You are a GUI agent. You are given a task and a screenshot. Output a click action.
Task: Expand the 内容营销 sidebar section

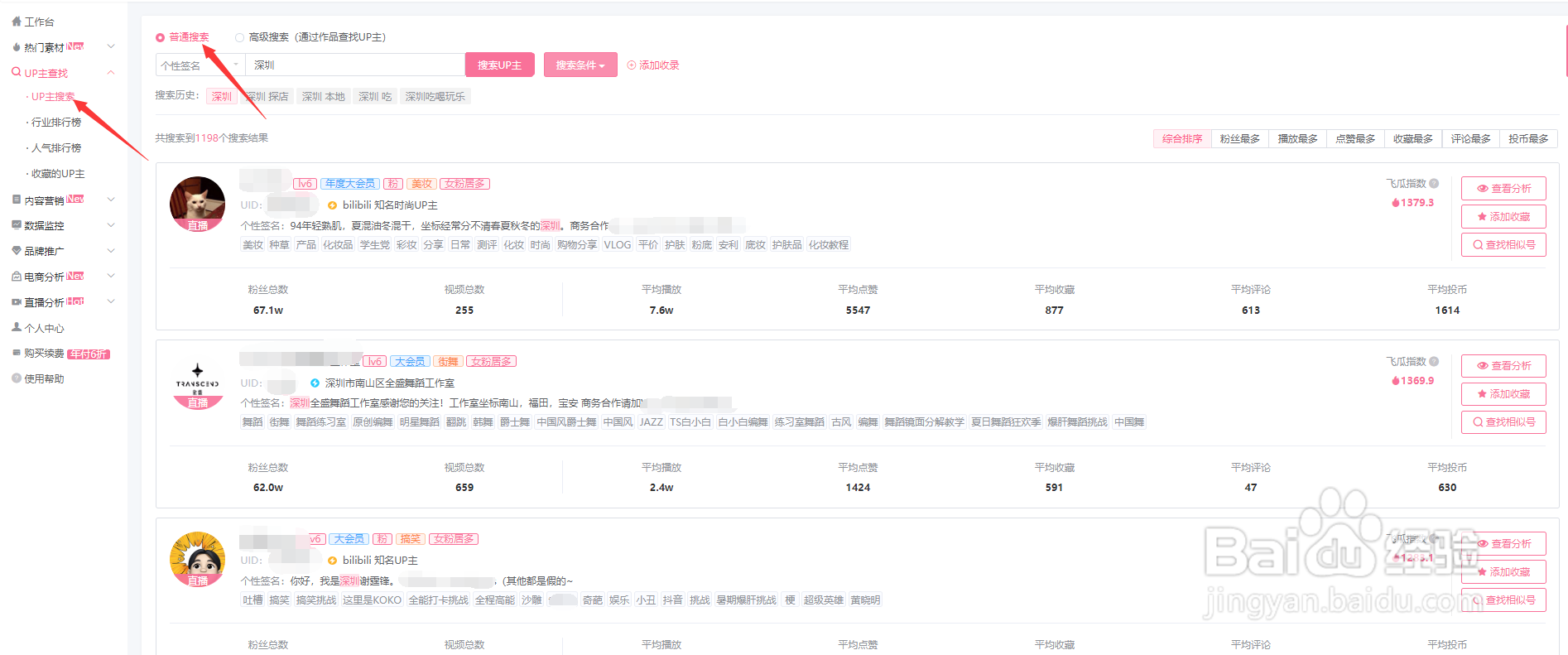[111, 200]
